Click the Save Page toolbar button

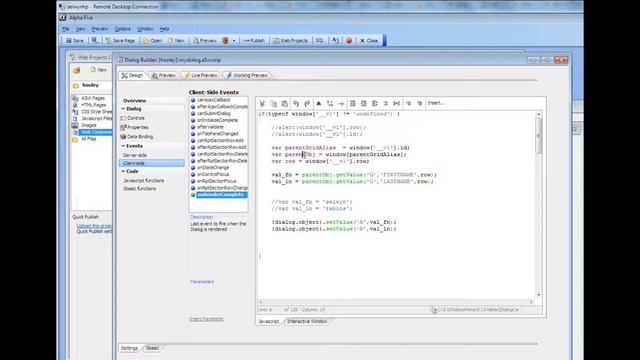coord(120,40)
